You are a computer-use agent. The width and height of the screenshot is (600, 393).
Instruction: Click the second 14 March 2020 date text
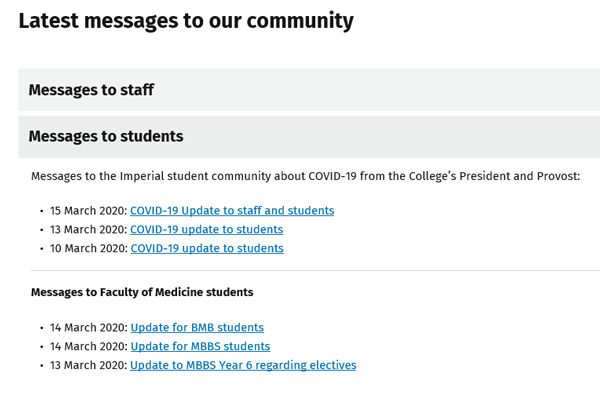[88, 347]
